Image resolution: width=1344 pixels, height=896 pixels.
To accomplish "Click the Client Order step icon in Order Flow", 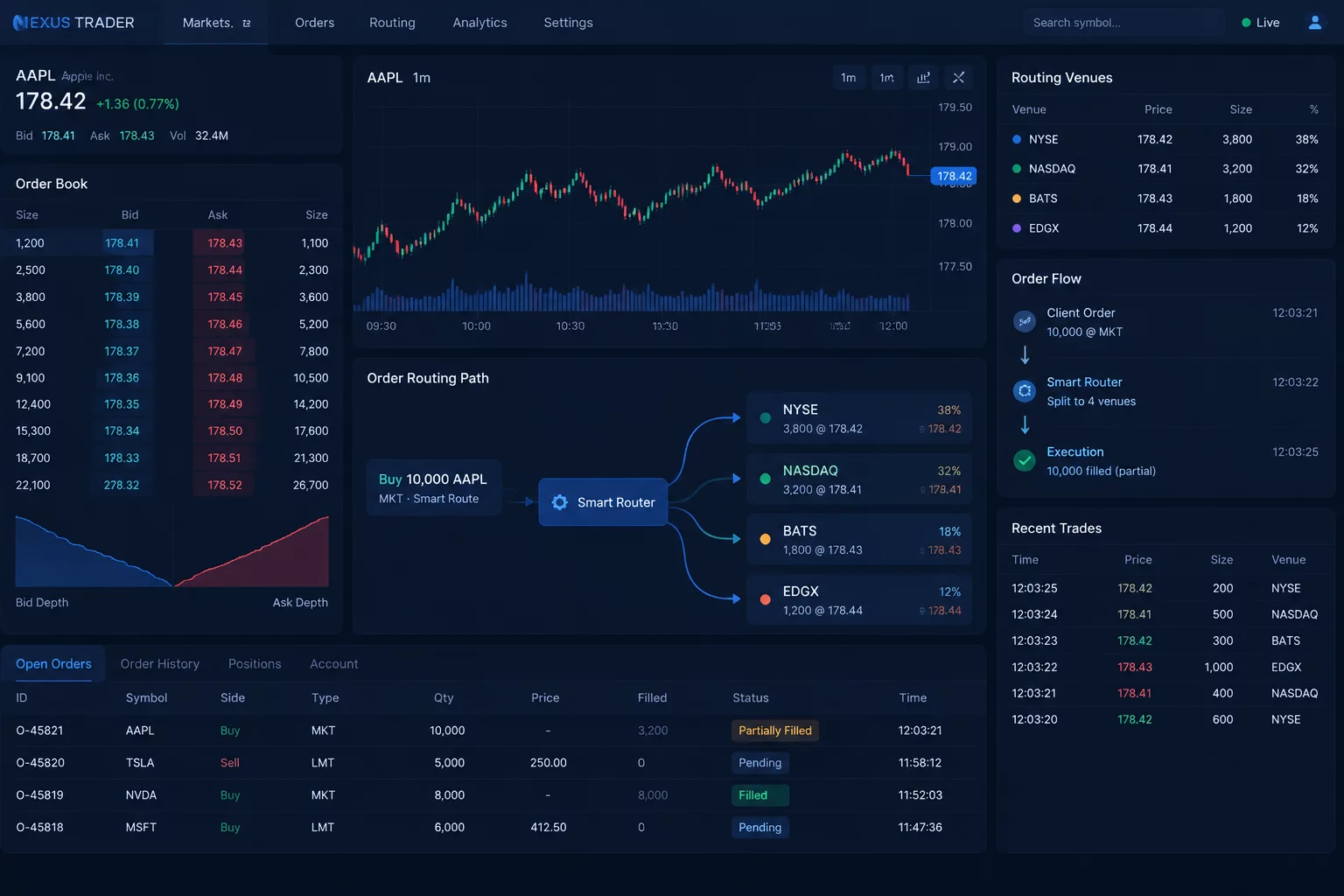I will 1025,321.
